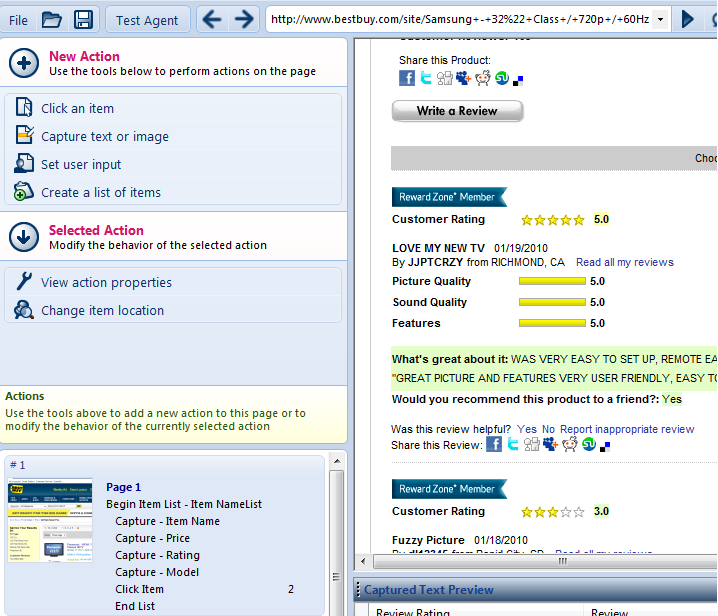Click the Picture Quality yellow rating bar
Screen dimensions: 718x616
coord(552,281)
